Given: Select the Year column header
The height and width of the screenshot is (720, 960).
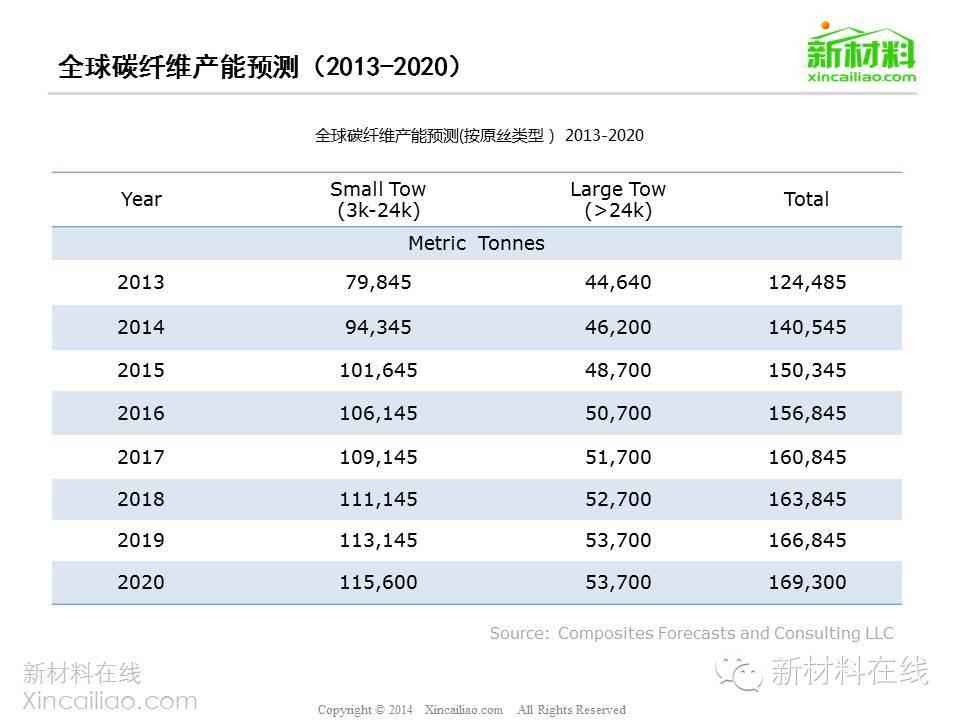Looking at the screenshot, I should (141, 199).
